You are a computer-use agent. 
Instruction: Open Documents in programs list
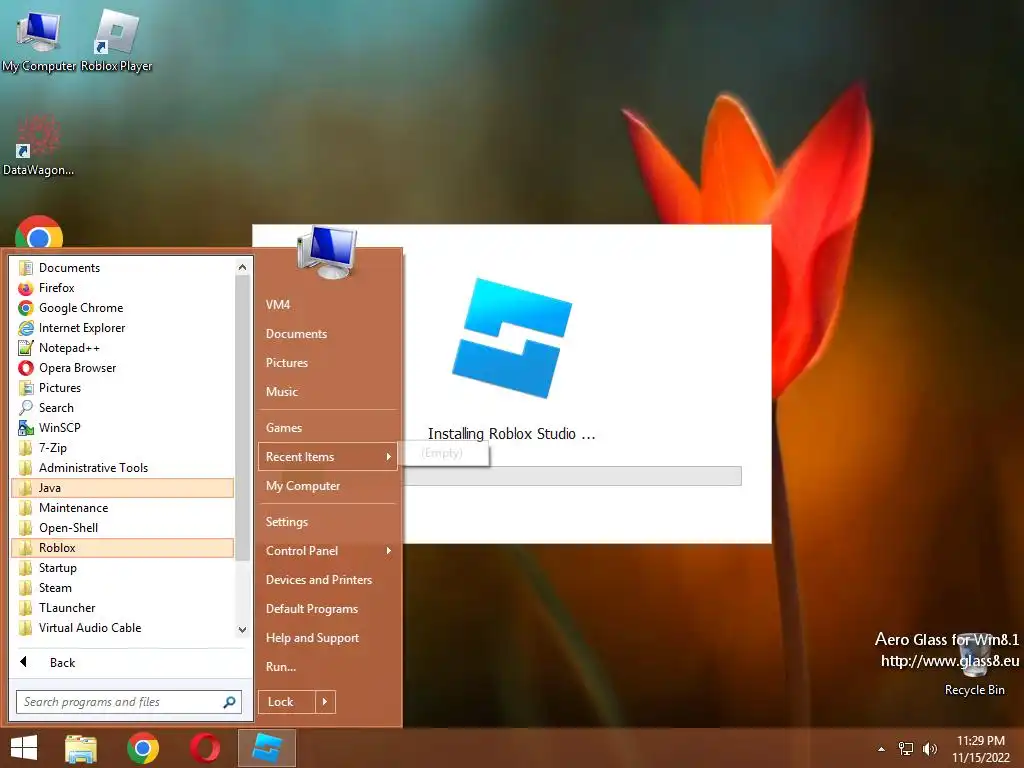(x=123, y=268)
